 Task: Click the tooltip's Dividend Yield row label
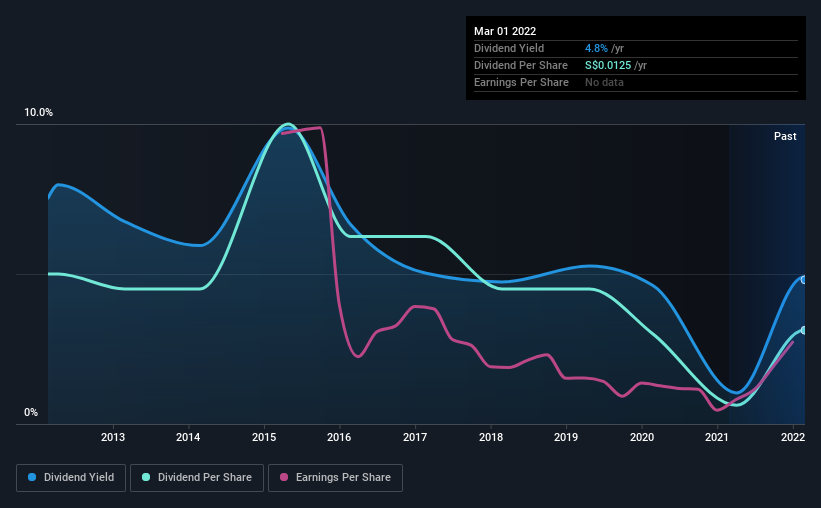tap(509, 48)
